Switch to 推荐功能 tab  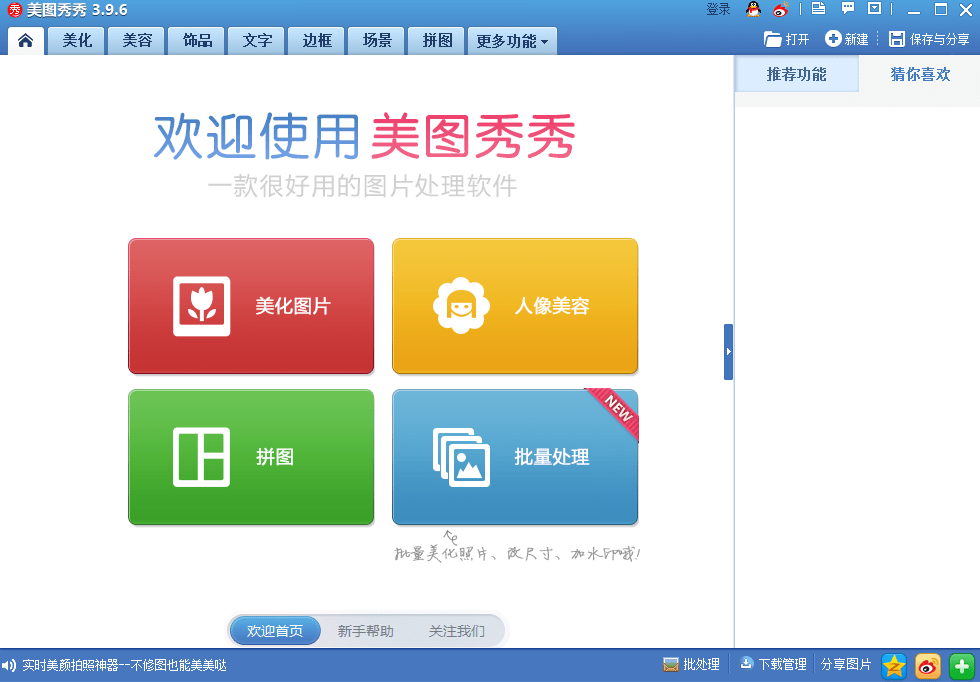click(796, 74)
